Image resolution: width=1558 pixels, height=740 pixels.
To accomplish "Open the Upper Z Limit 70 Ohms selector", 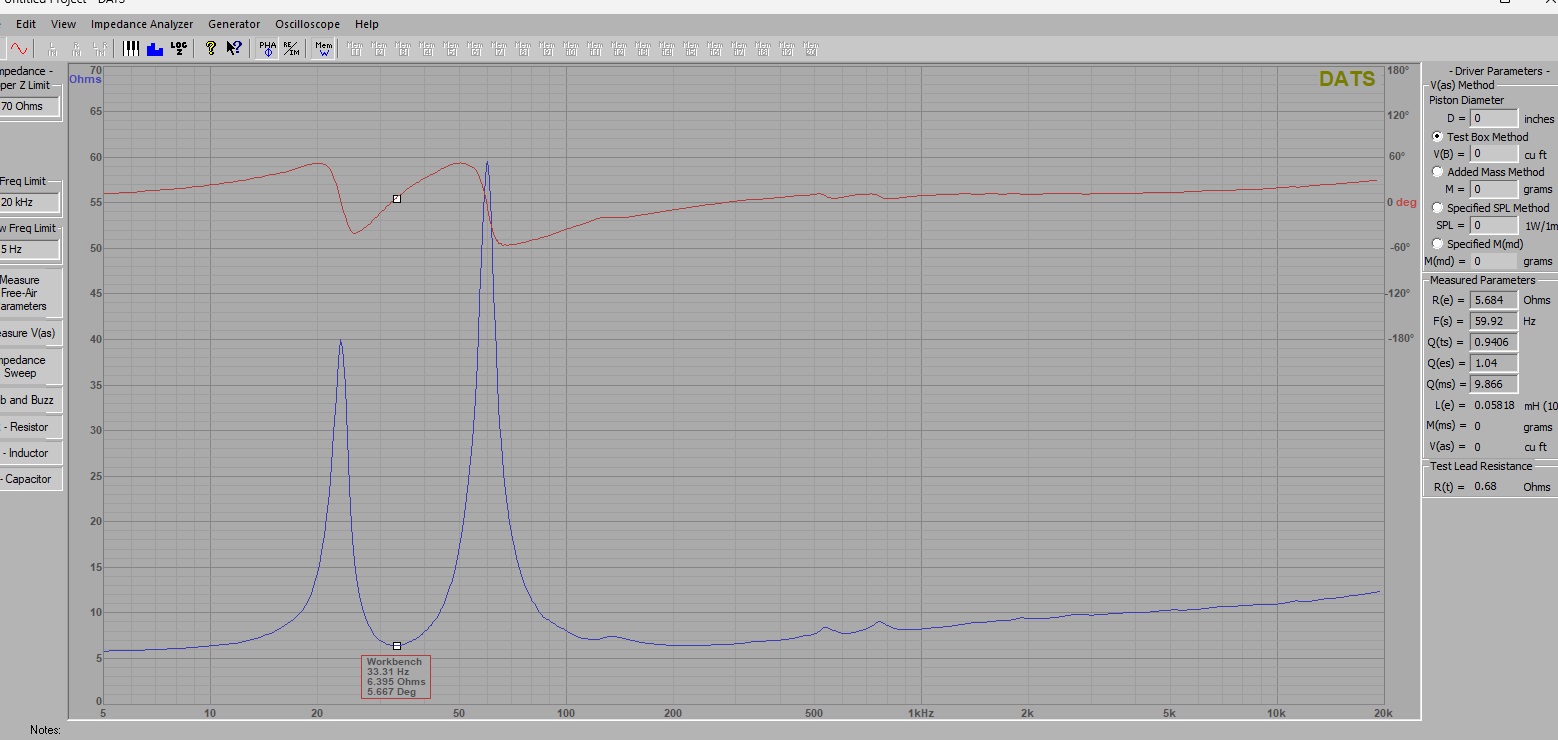I will [x=29, y=106].
